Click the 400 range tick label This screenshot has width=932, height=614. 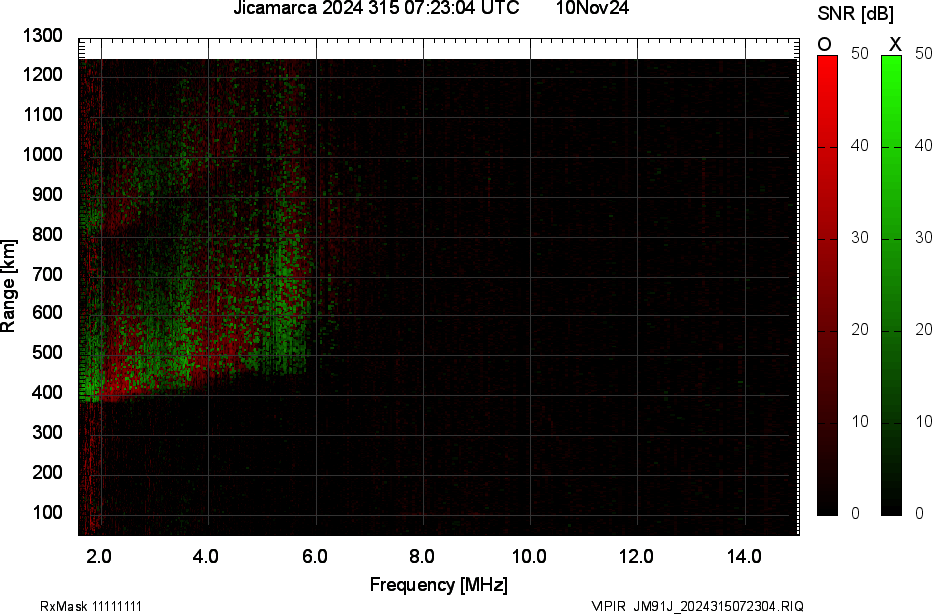click(45, 393)
